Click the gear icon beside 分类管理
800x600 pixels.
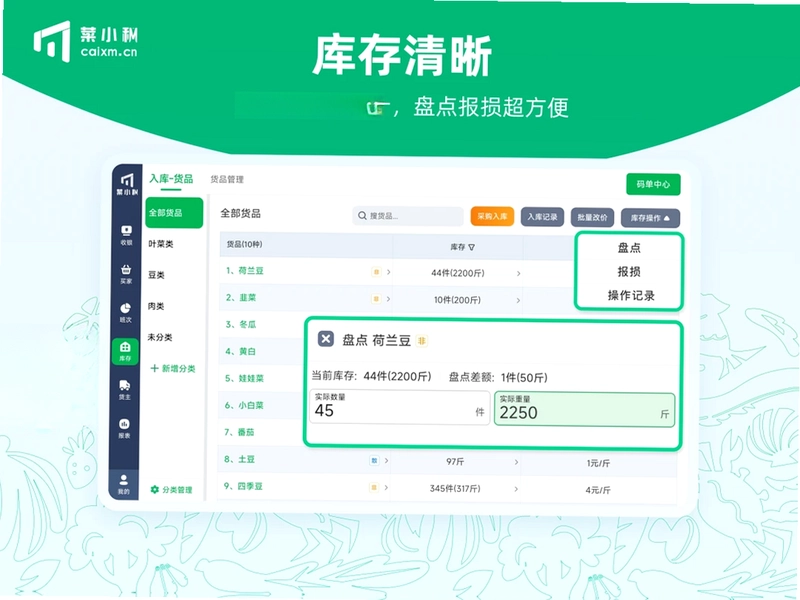pyautogui.click(x=155, y=489)
